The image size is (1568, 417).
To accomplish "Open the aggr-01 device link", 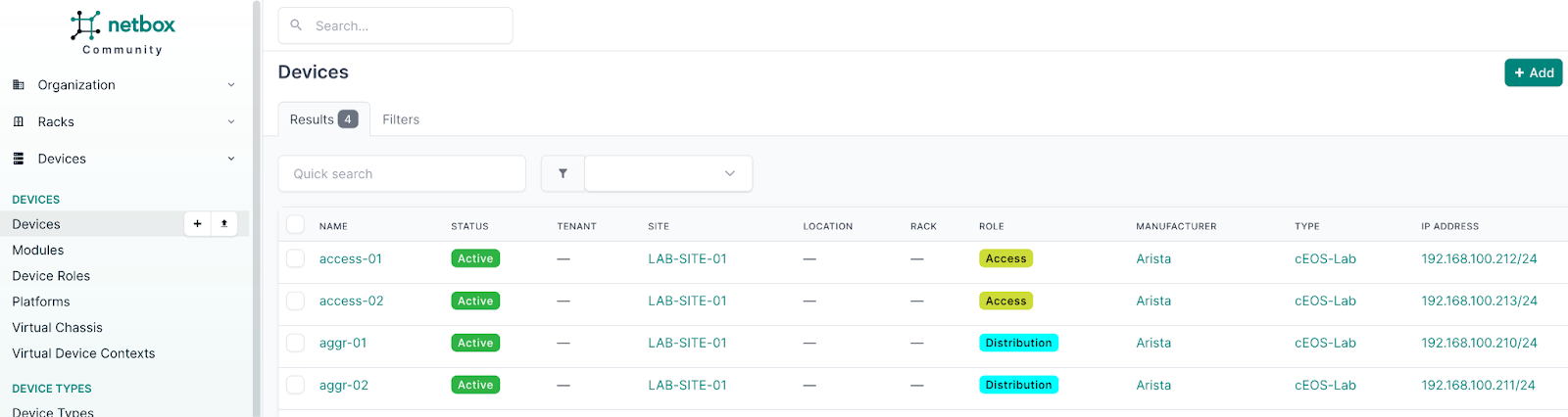I will coord(343,344).
